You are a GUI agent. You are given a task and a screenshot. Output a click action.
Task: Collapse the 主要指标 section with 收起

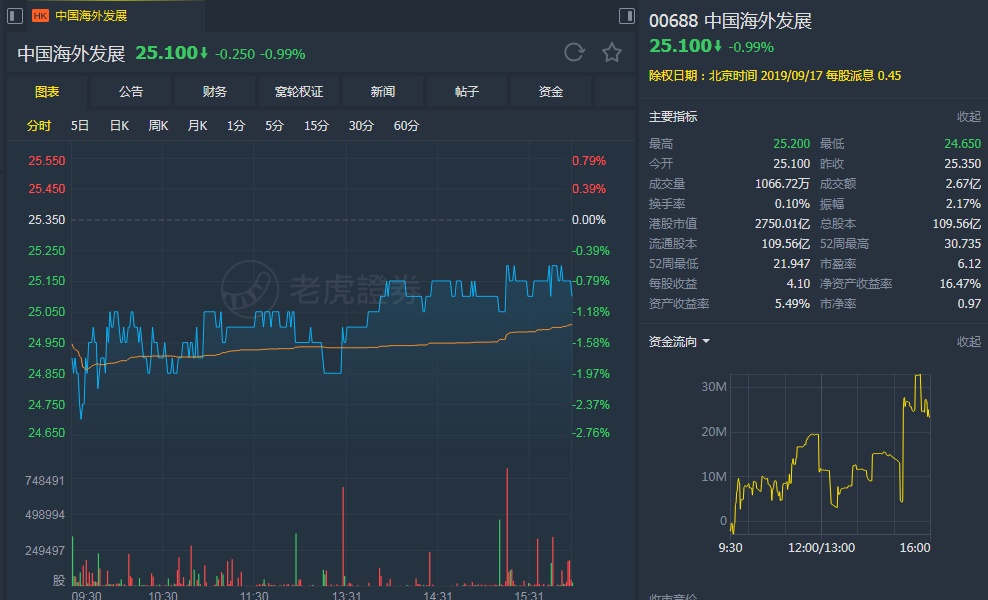tap(969, 117)
